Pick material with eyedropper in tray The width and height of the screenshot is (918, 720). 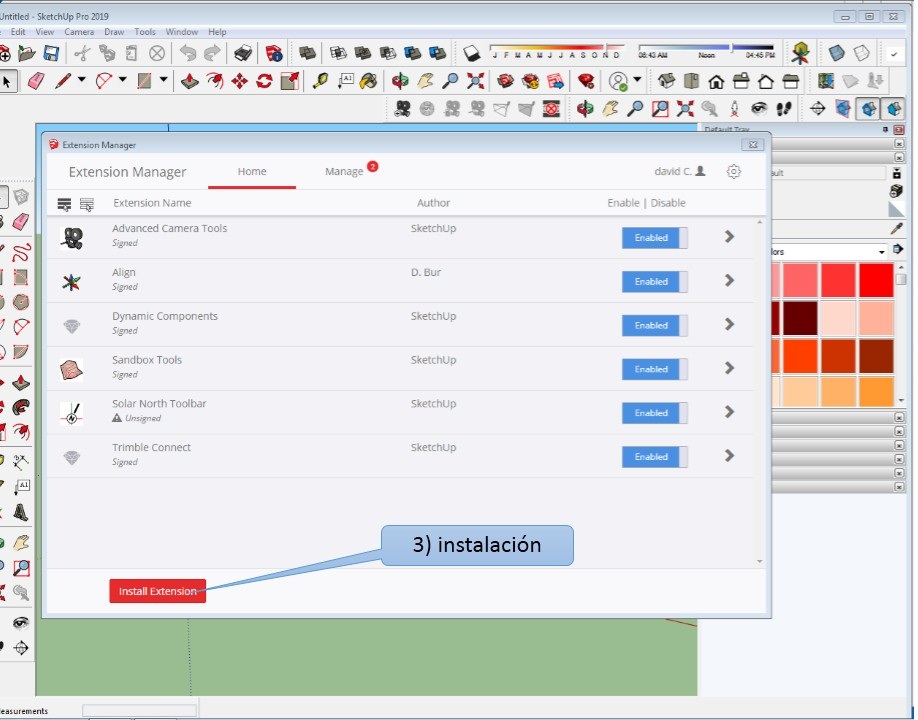pyautogui.click(x=896, y=228)
